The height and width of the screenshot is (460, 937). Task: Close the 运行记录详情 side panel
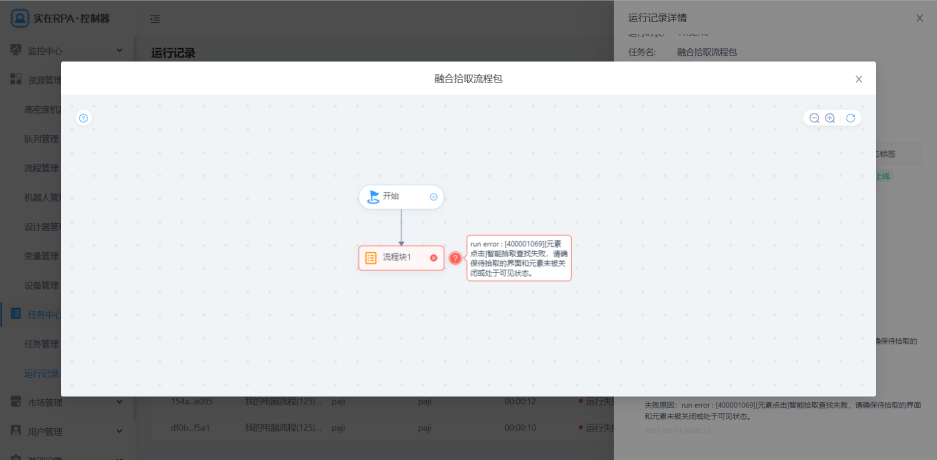tap(920, 18)
